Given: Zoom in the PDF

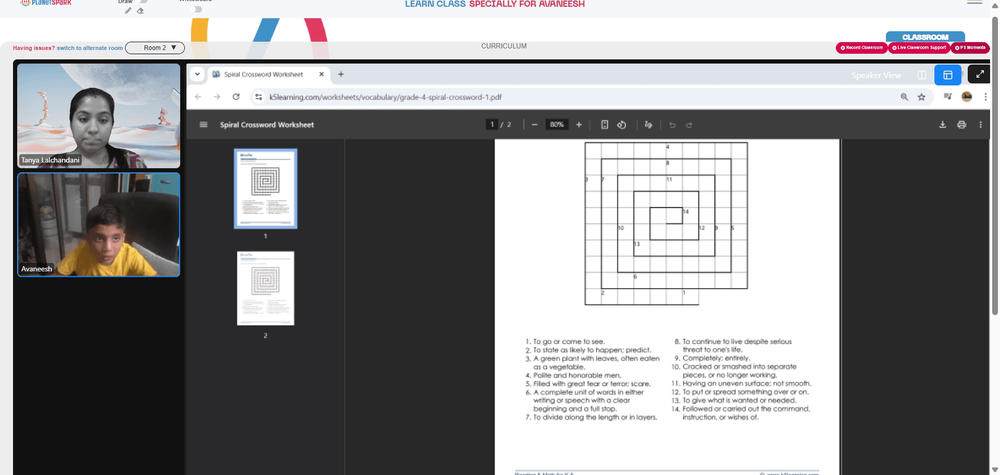Looking at the screenshot, I should click(579, 125).
